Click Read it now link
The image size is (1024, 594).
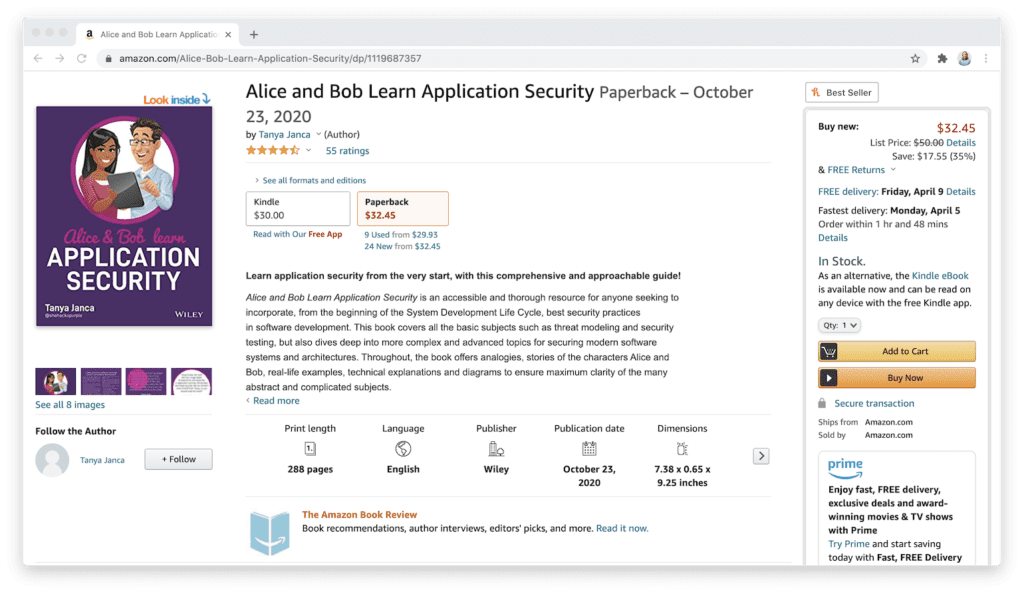tap(622, 529)
